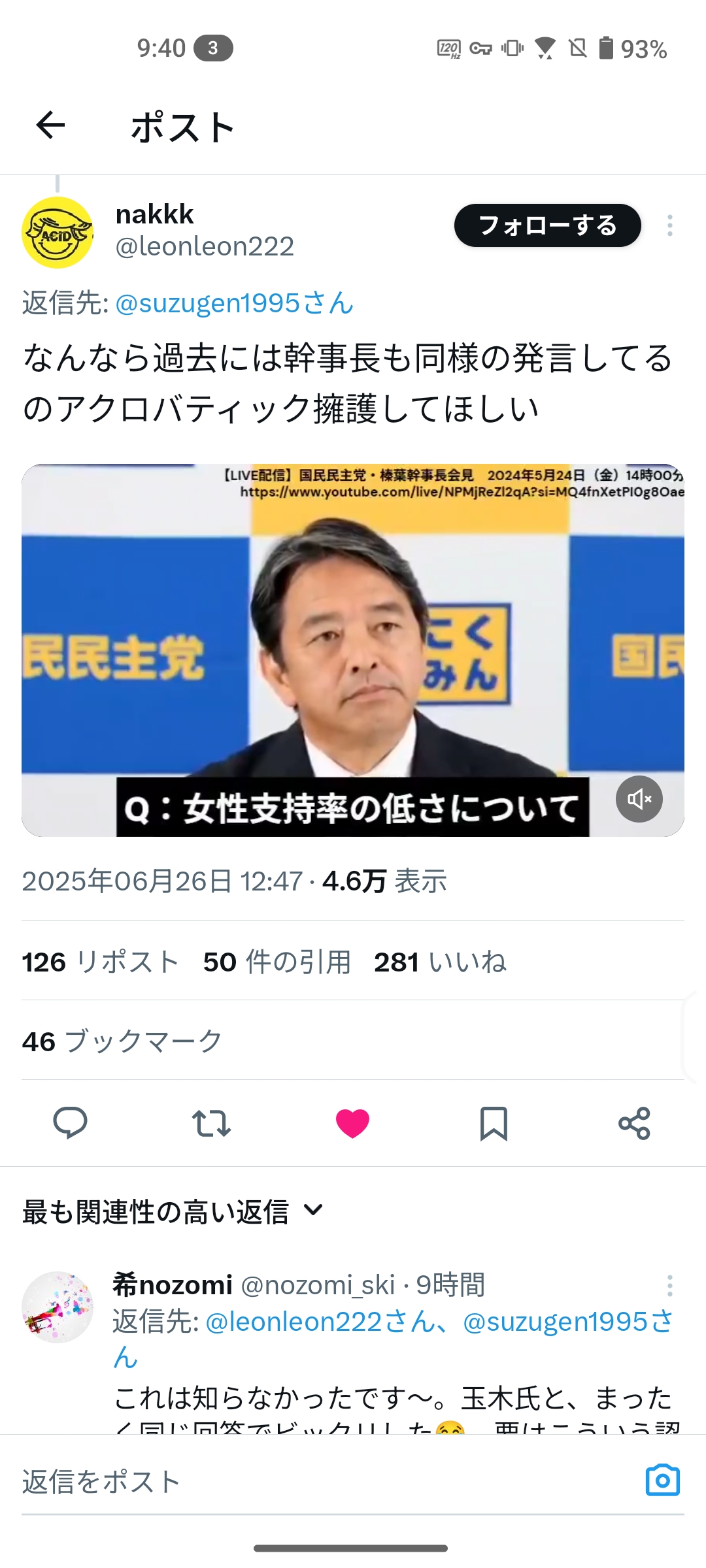Expand the 最も関連性の高い返信 sort dropdown

pyautogui.click(x=173, y=1211)
